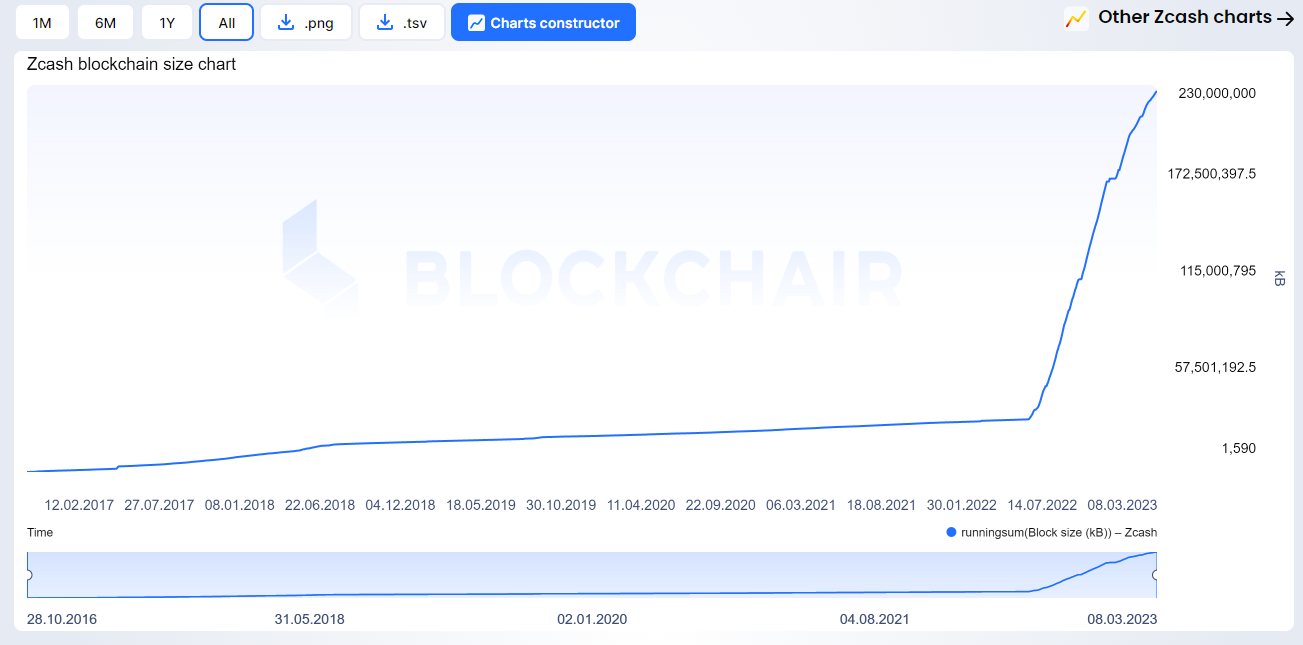Viewport: 1303px width, 645px height.
Task: Click the 22.09.2020 x-axis date
Action: pos(721,505)
